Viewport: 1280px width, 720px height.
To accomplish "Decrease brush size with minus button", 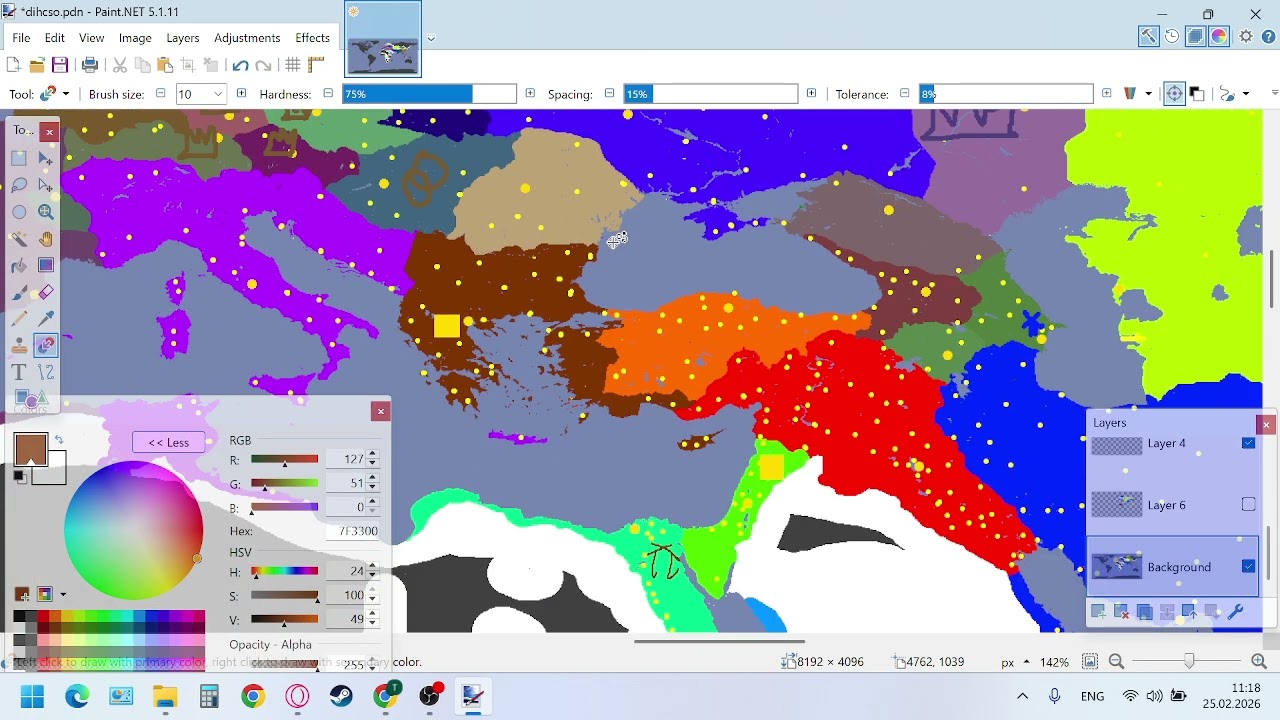I will [160, 93].
